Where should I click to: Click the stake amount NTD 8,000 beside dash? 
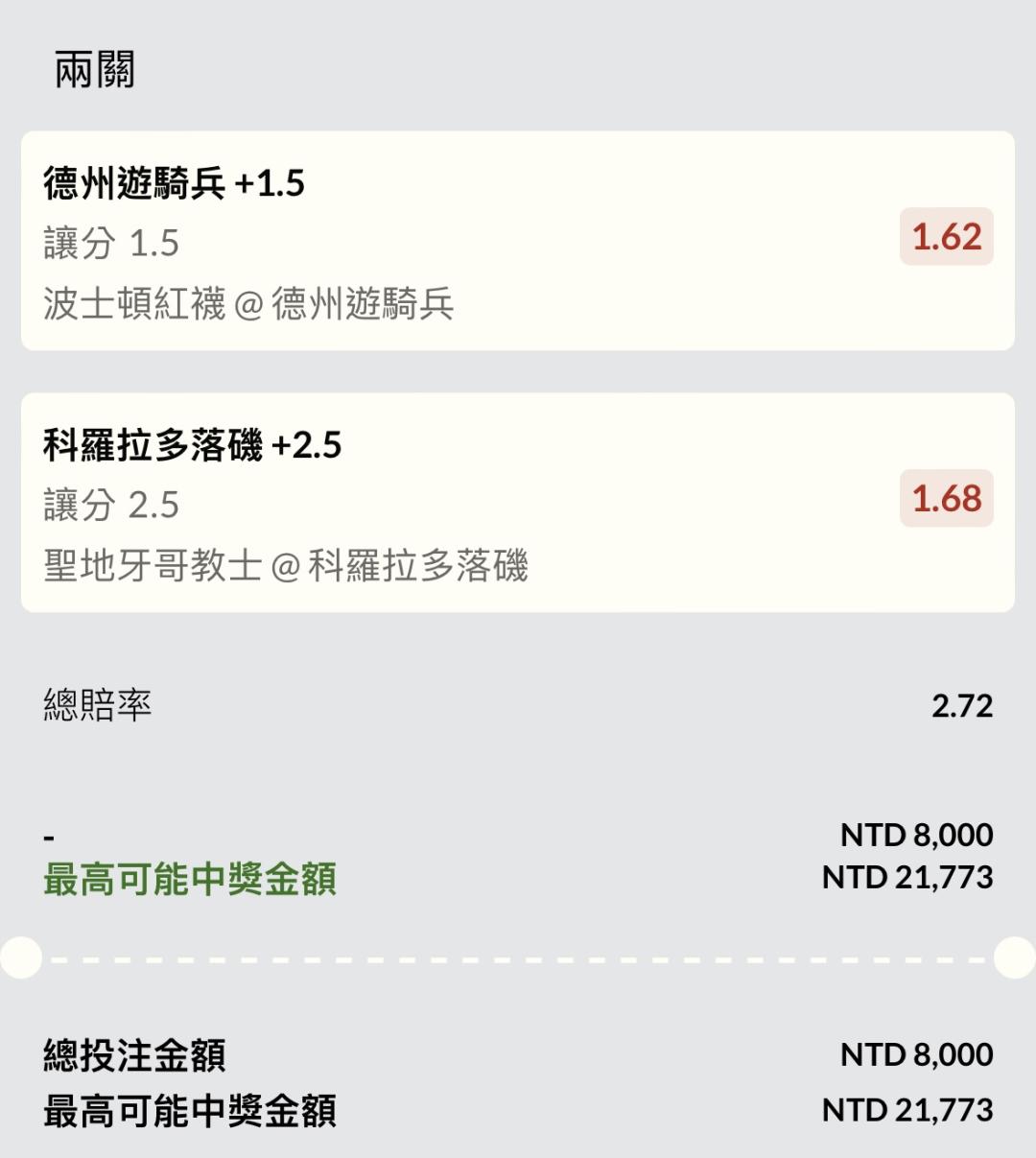point(917,835)
